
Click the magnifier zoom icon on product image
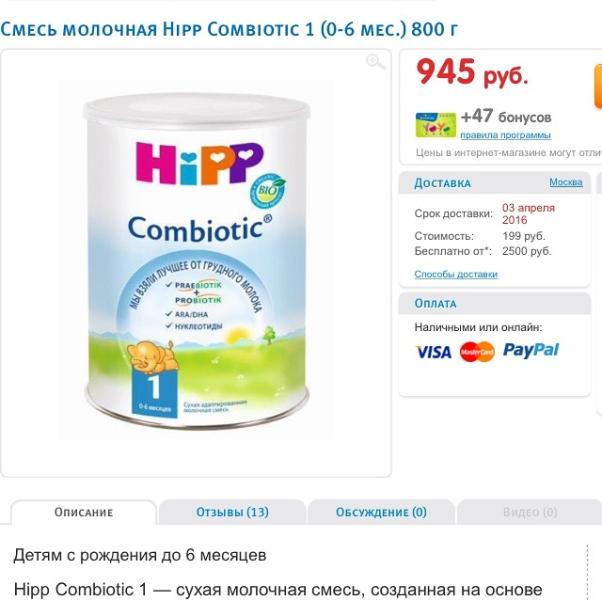[x=375, y=62]
